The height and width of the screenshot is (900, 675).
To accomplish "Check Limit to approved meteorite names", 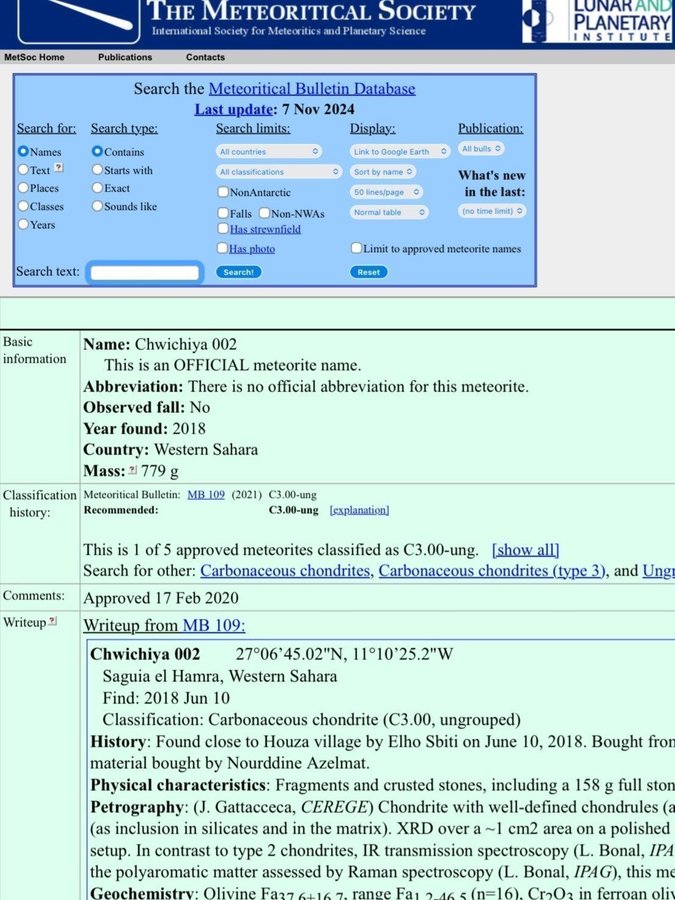I will (357, 248).
